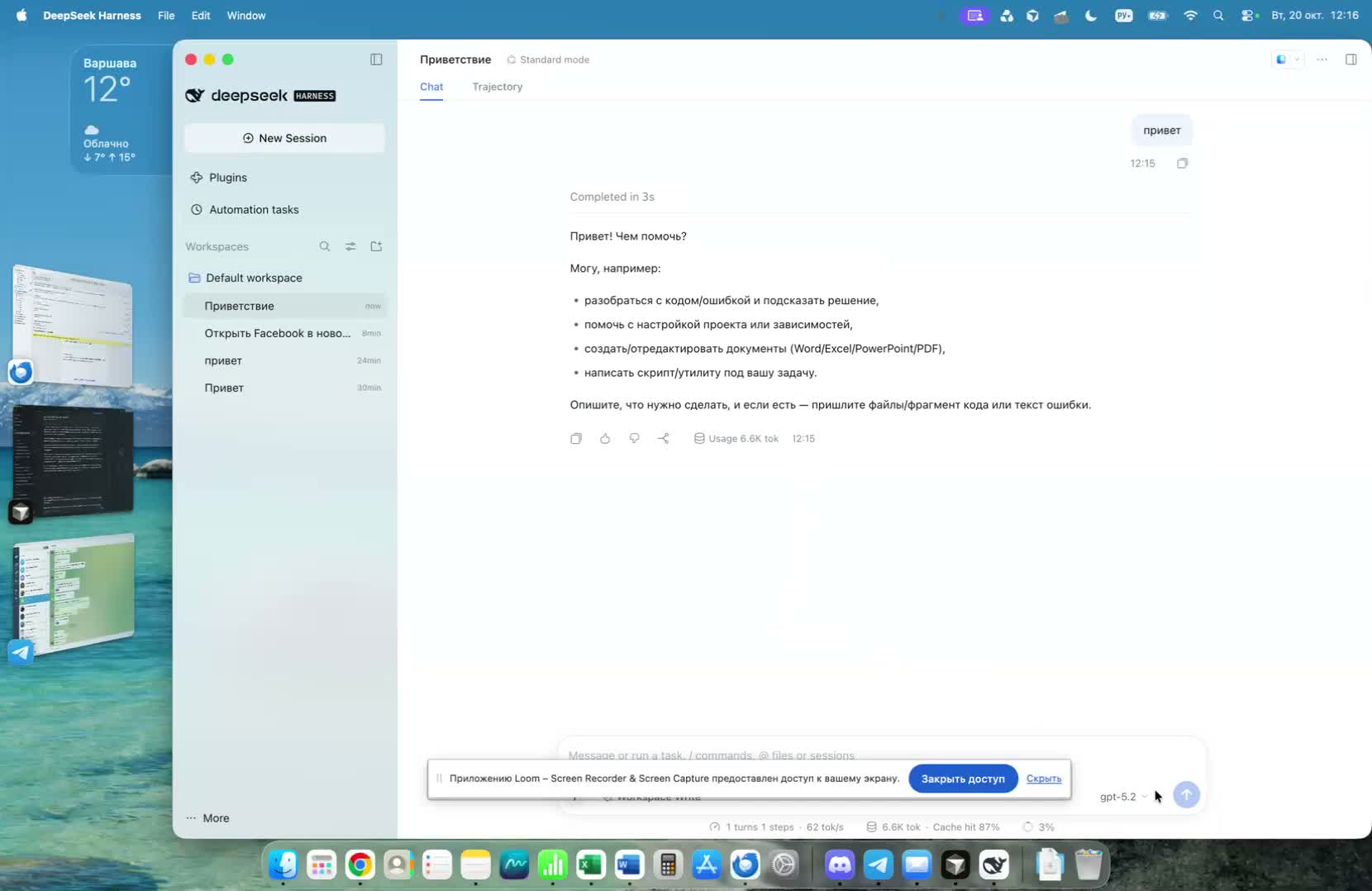Image resolution: width=1372 pixels, height=891 pixels.
Task: Open the three-dots menu in chat header
Action: click(1322, 60)
